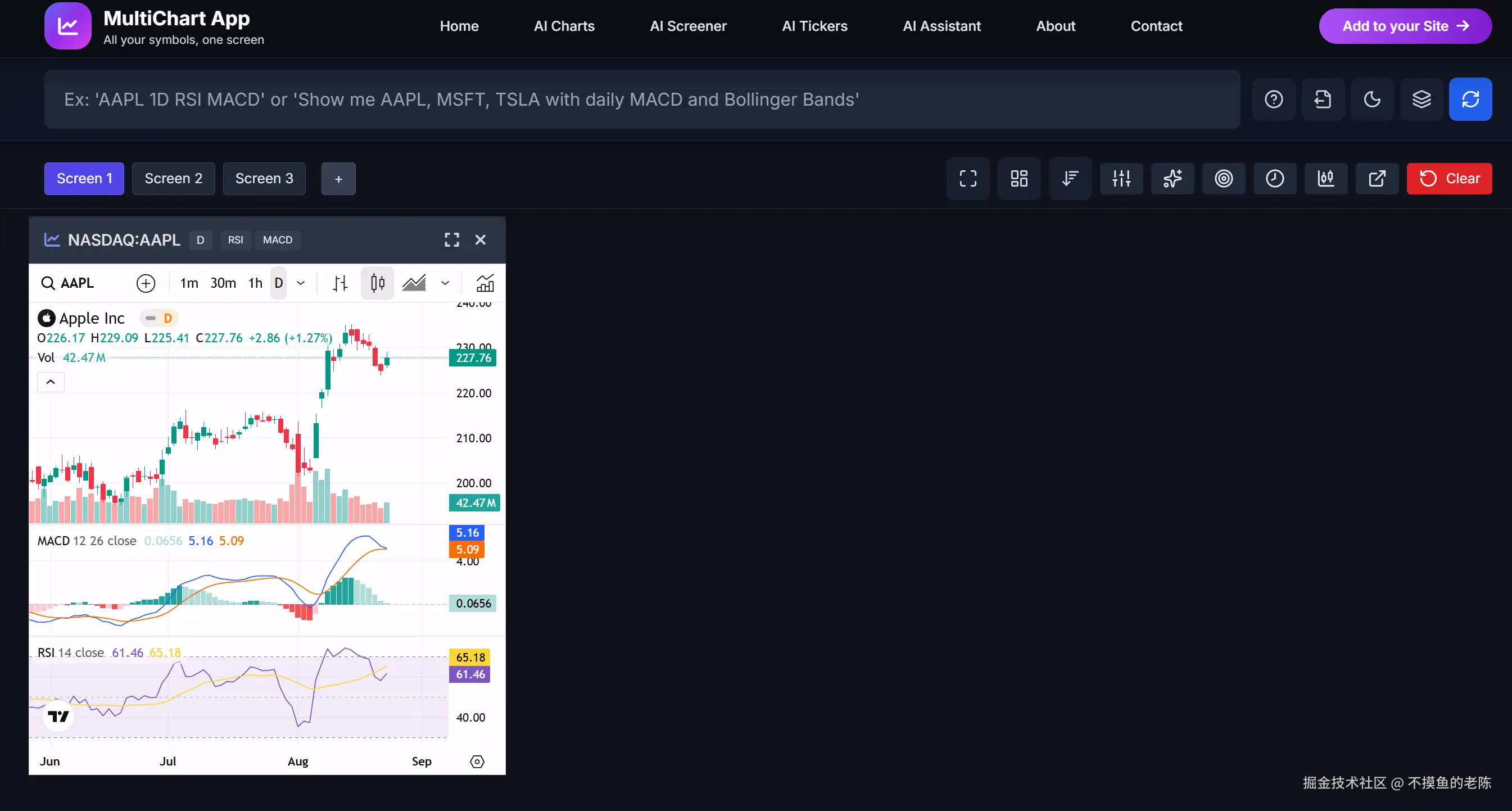Viewport: 1512px width, 811px height.
Task: Click the sparkles AI toolbar icon
Action: (1172, 178)
